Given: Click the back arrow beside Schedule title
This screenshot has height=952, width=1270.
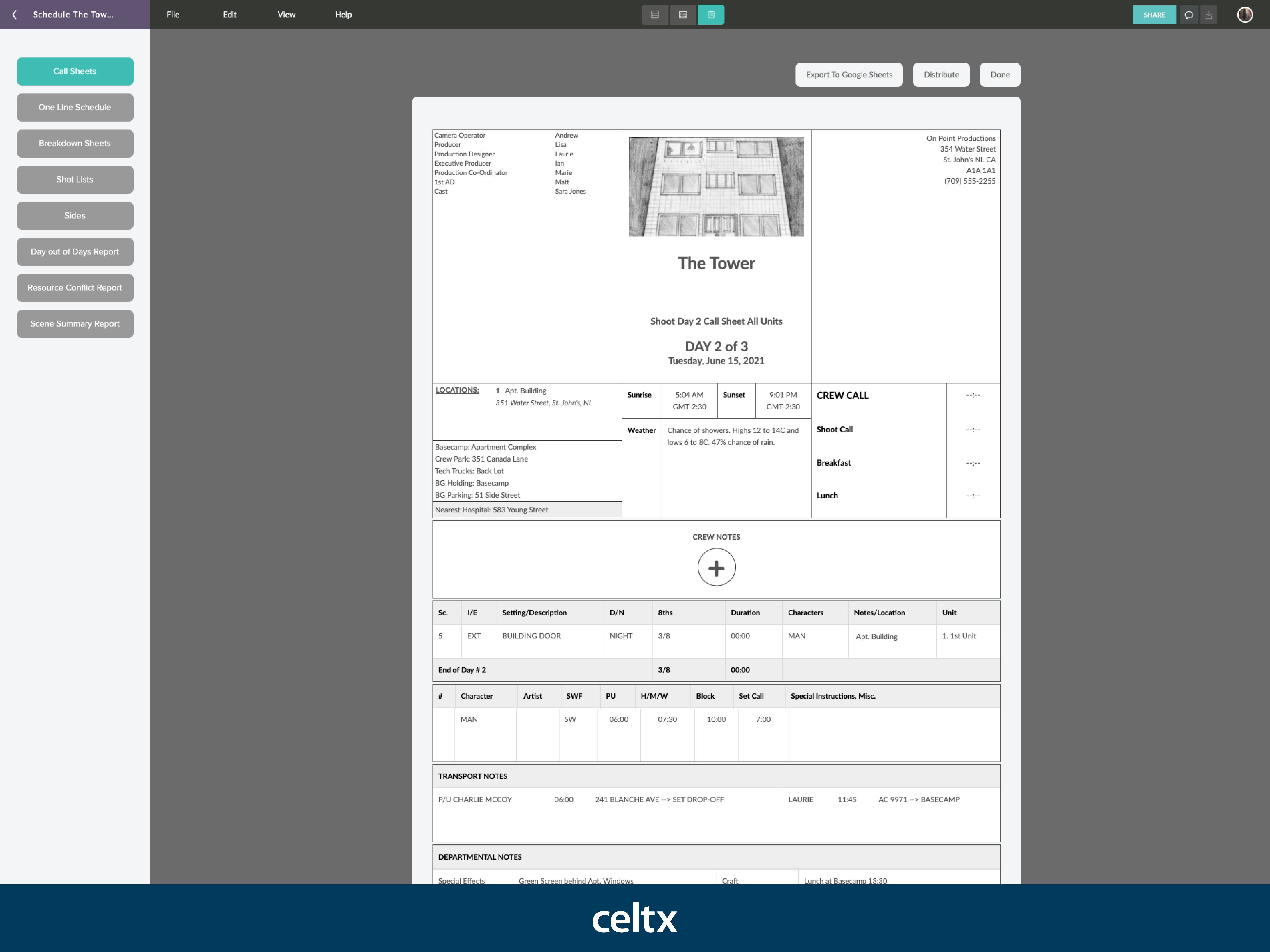Looking at the screenshot, I should 14,15.
